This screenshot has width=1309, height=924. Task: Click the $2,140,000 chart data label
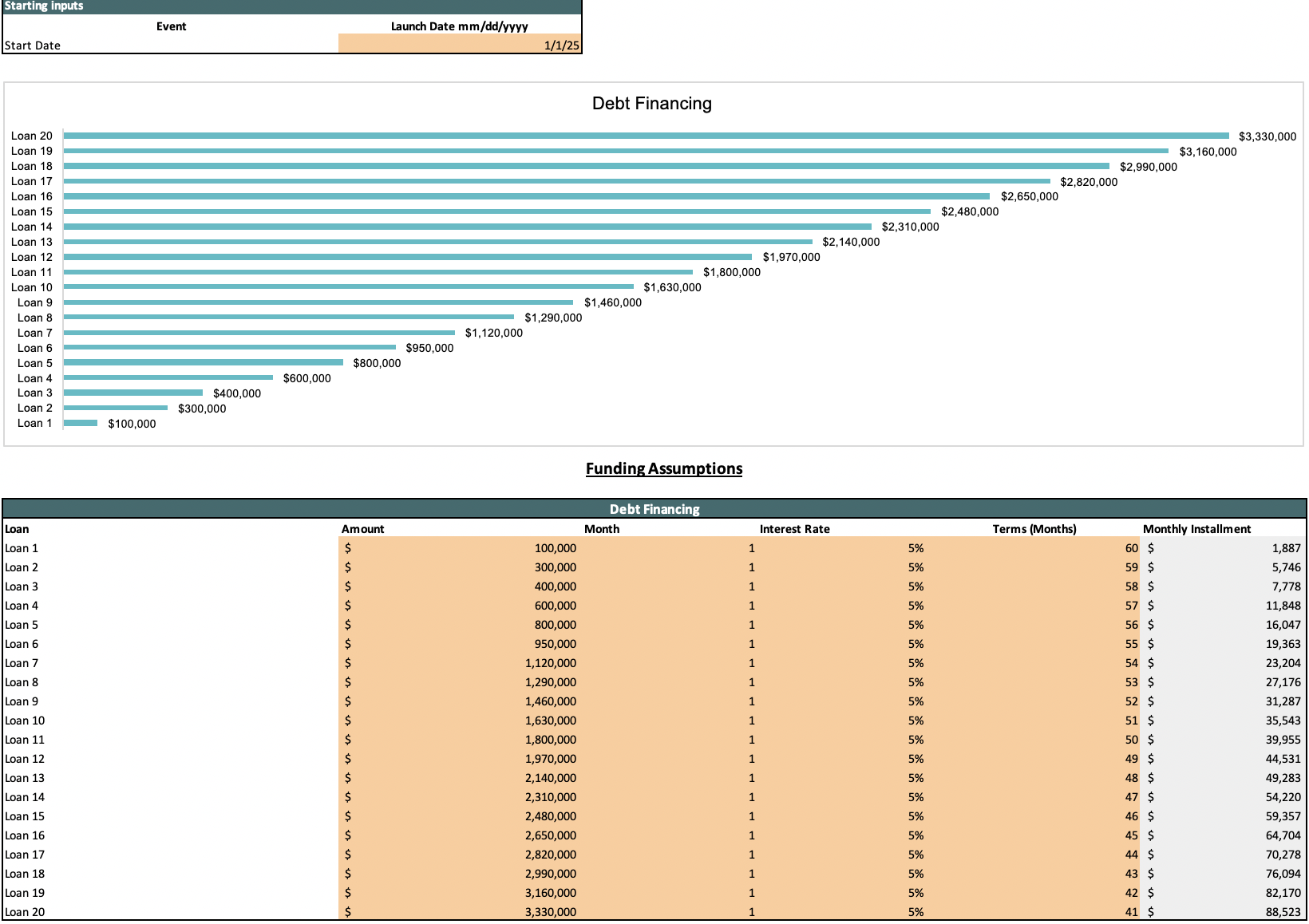click(x=851, y=242)
